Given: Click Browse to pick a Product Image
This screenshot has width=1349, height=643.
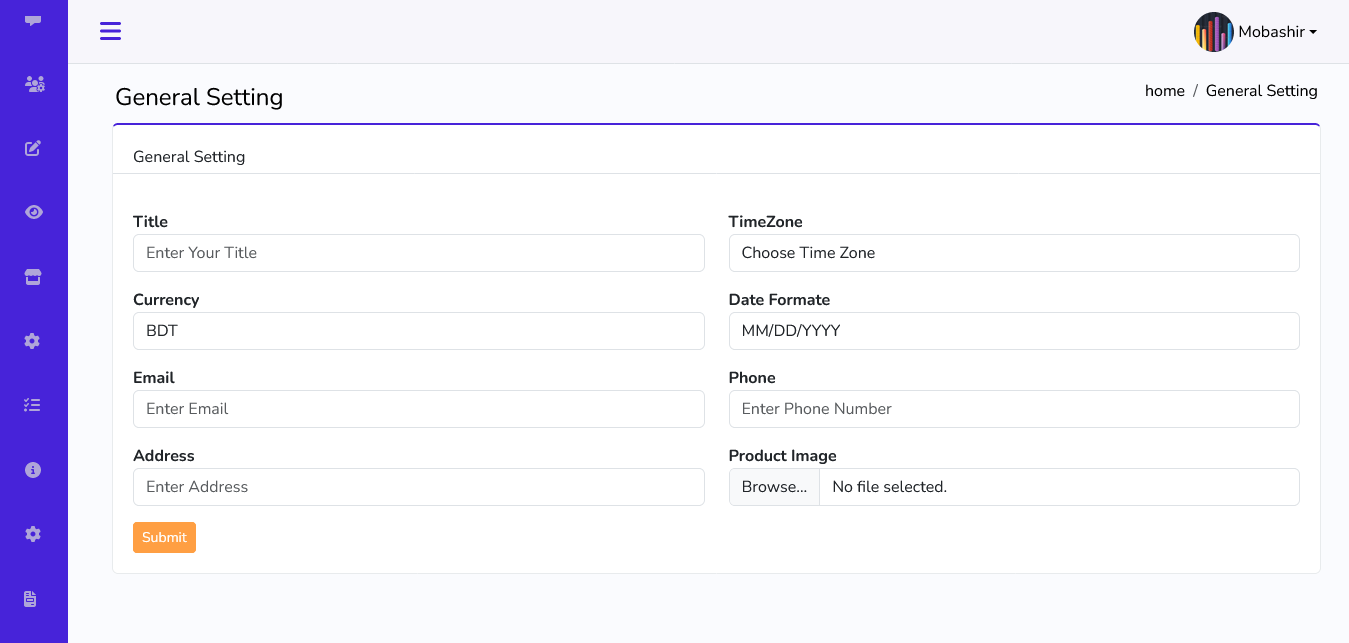Looking at the screenshot, I should click(774, 487).
